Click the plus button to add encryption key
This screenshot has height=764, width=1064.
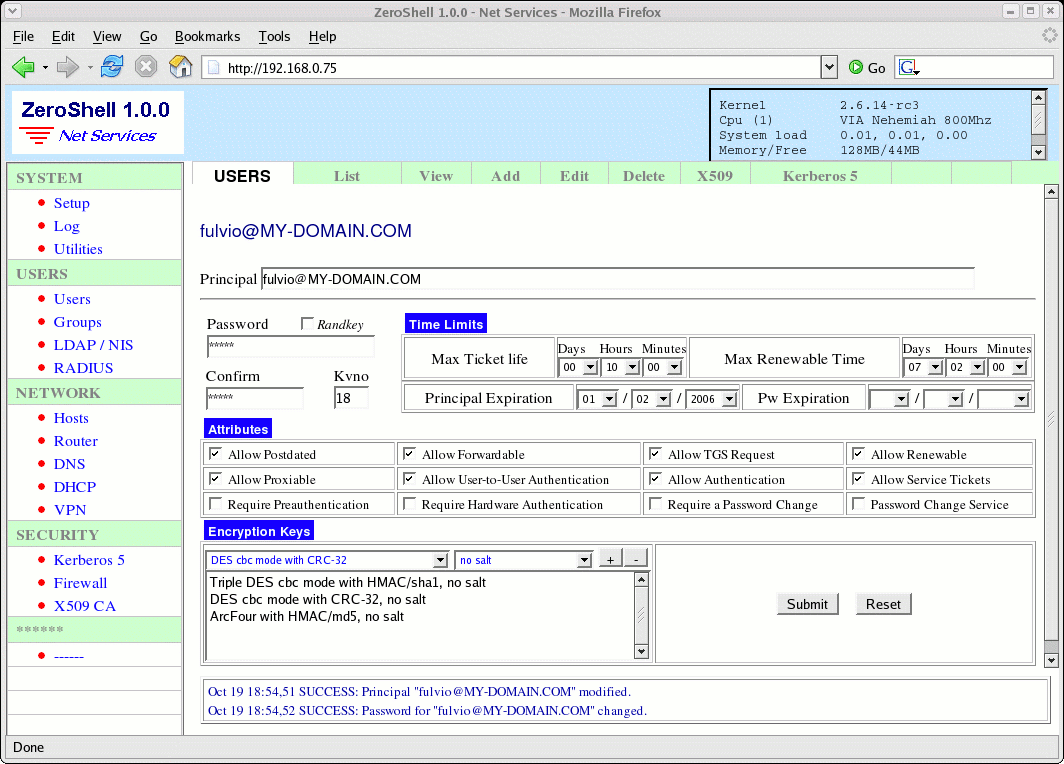click(610, 559)
